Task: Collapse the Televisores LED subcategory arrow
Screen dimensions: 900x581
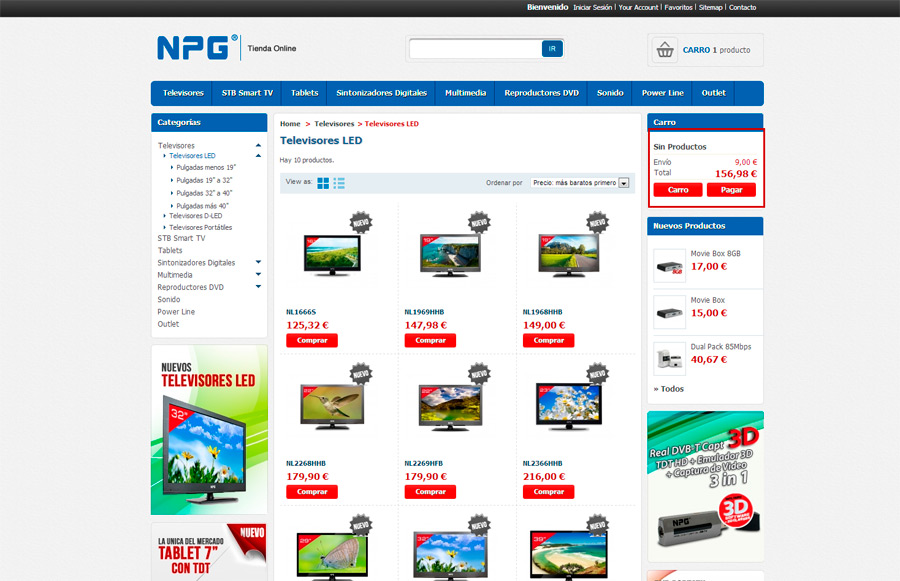Action: 258,156
